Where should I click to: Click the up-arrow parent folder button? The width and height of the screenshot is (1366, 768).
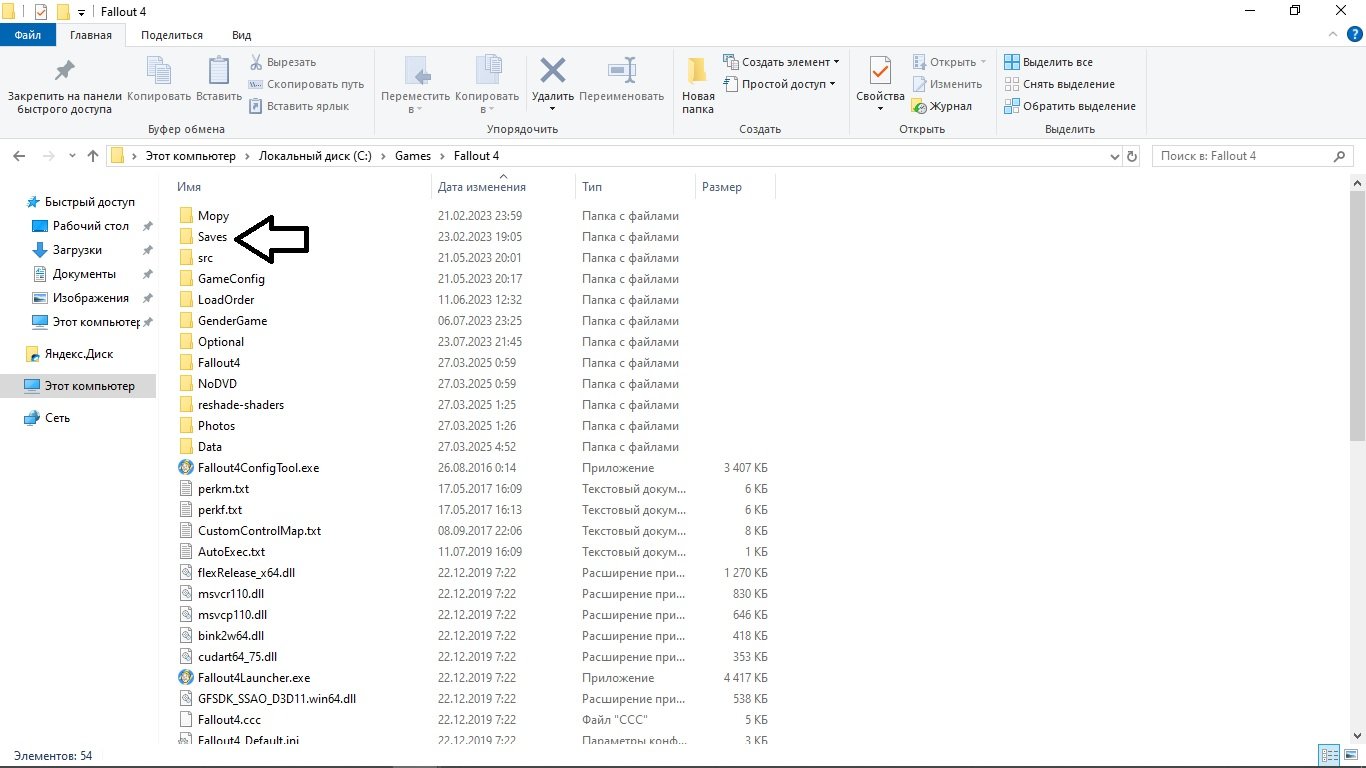93,156
